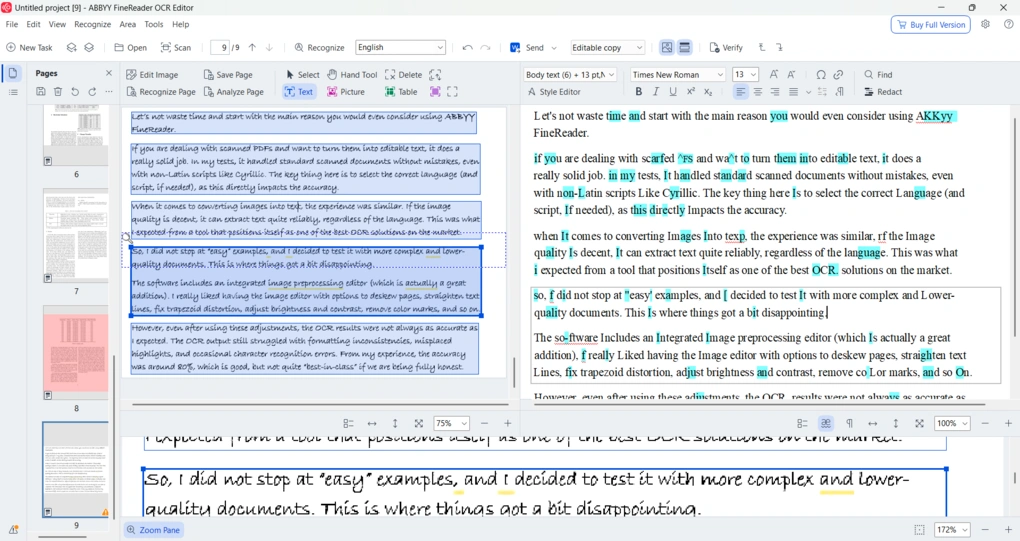Toggle center alignment for paragraph
Viewport: 1020px width, 541px height.
(x=758, y=92)
